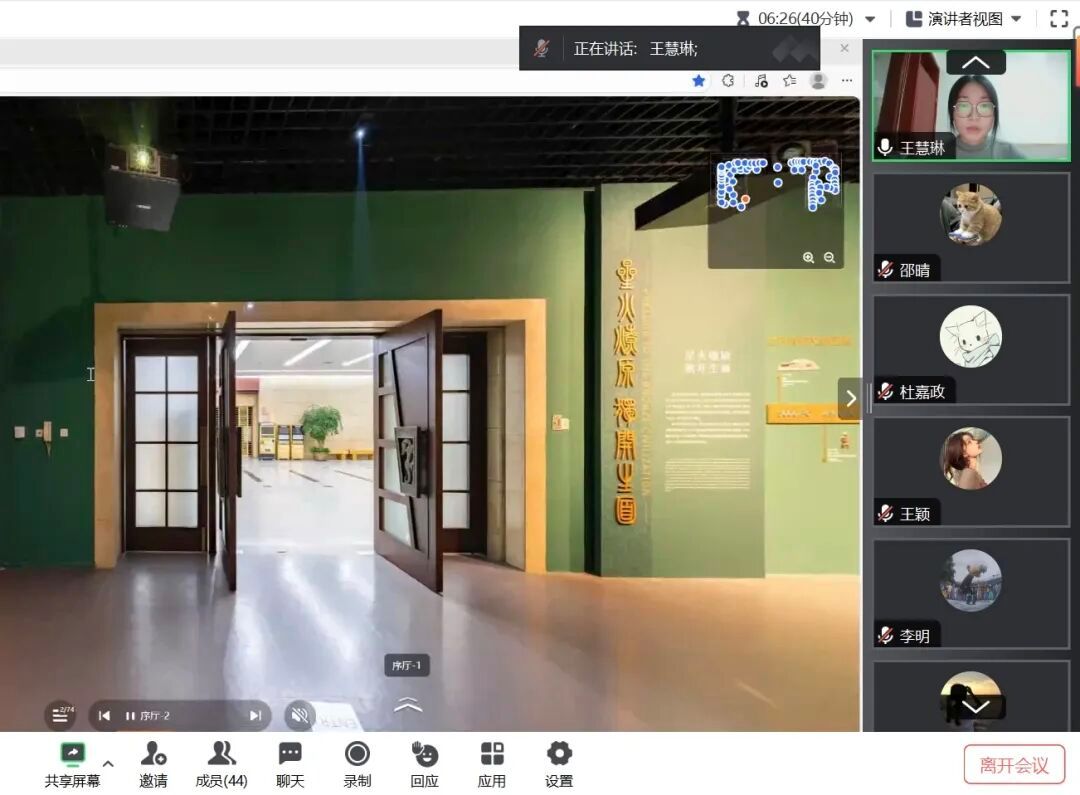Collapse the participant video sidebar arrow
Viewport: 1080px width, 795px height.
(x=849, y=398)
